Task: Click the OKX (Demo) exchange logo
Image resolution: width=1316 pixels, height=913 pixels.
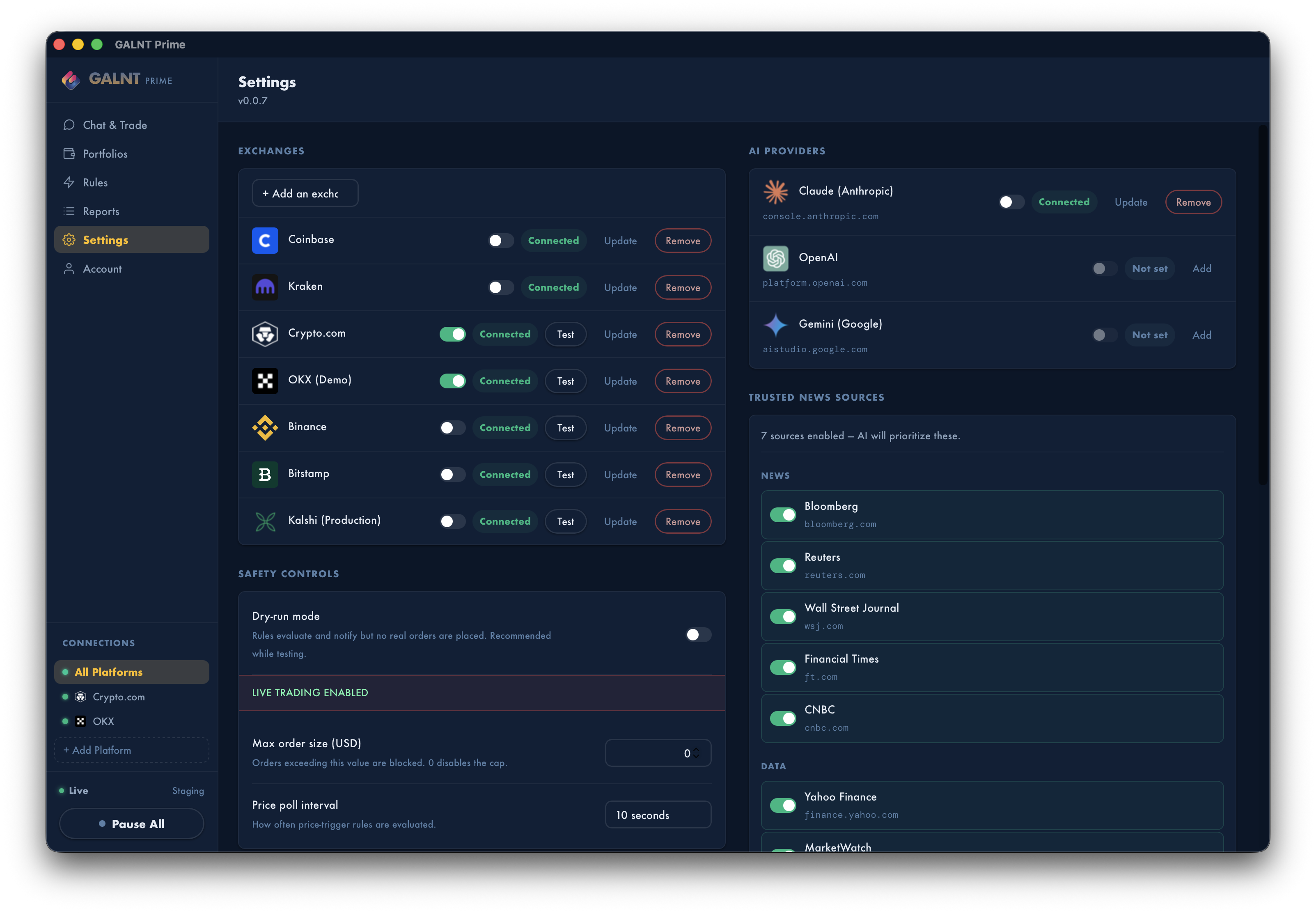Action: (x=265, y=381)
